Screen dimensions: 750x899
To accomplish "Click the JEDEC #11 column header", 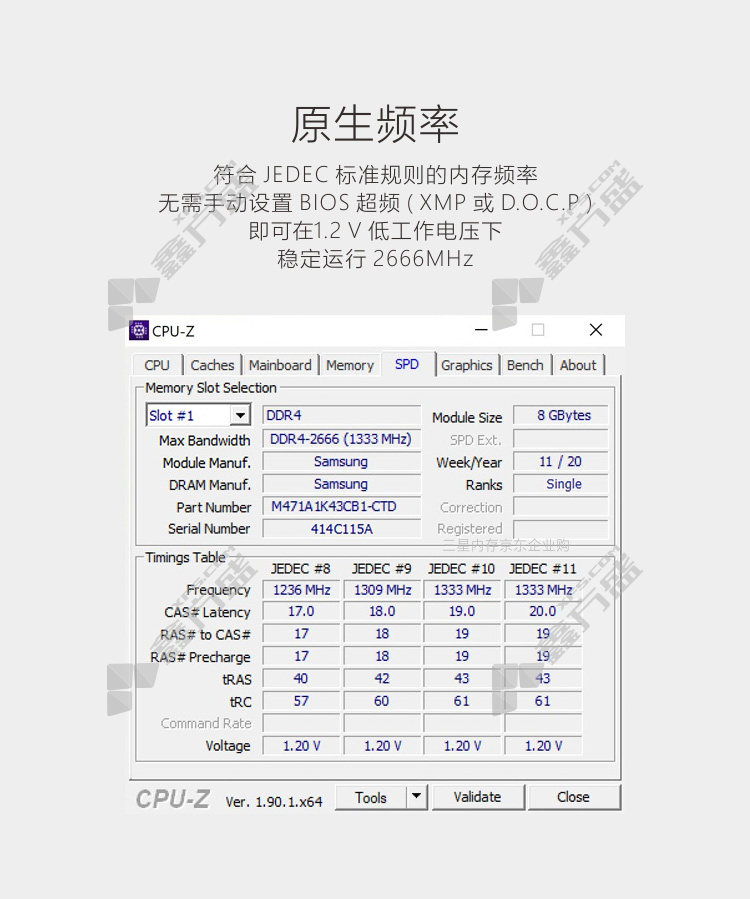I will 542,569.
